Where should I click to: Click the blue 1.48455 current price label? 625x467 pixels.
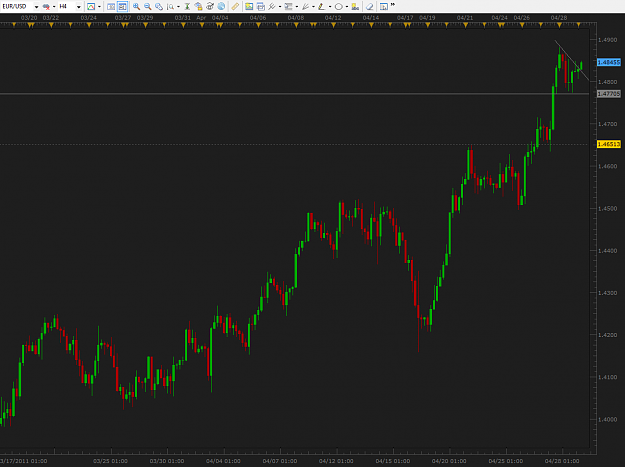(x=609, y=62)
